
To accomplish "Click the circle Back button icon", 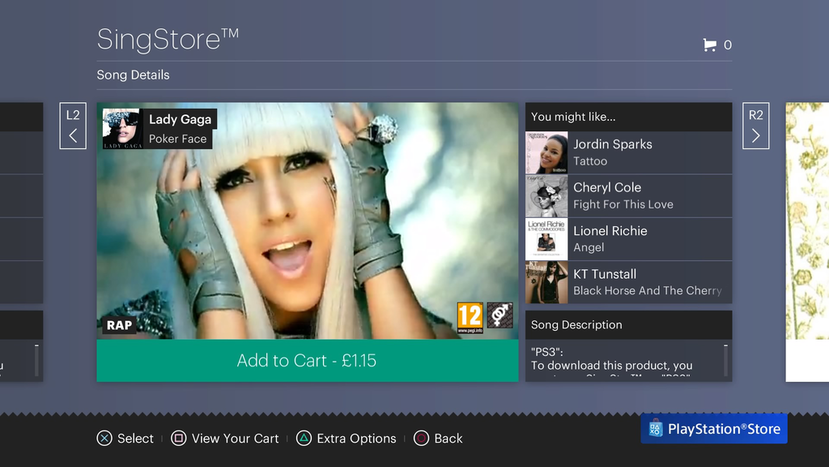I will [421, 438].
